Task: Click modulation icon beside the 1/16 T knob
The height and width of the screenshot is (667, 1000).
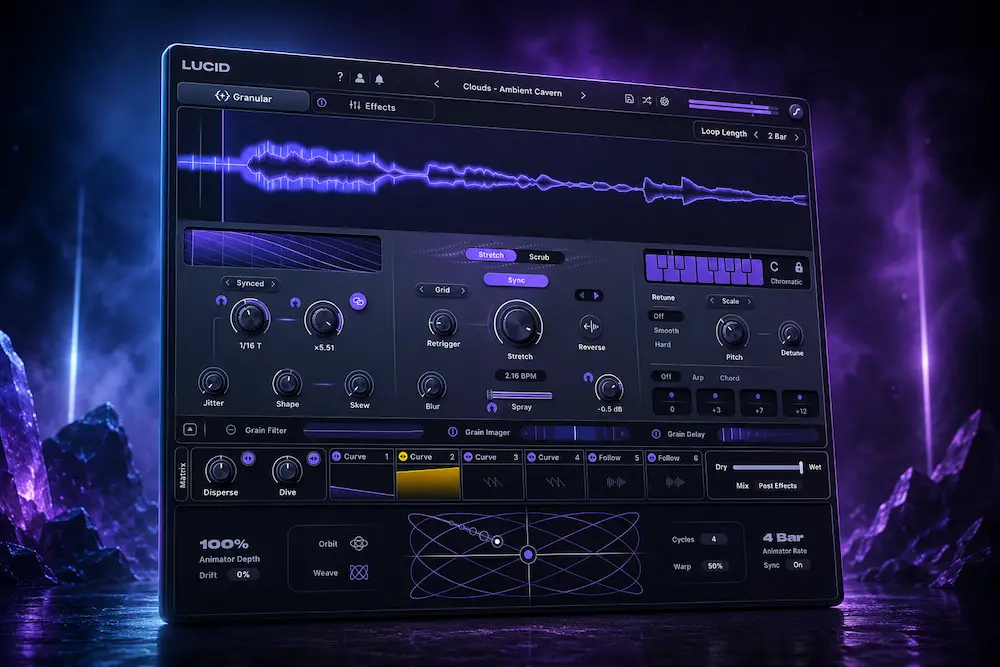Action: click(x=221, y=300)
